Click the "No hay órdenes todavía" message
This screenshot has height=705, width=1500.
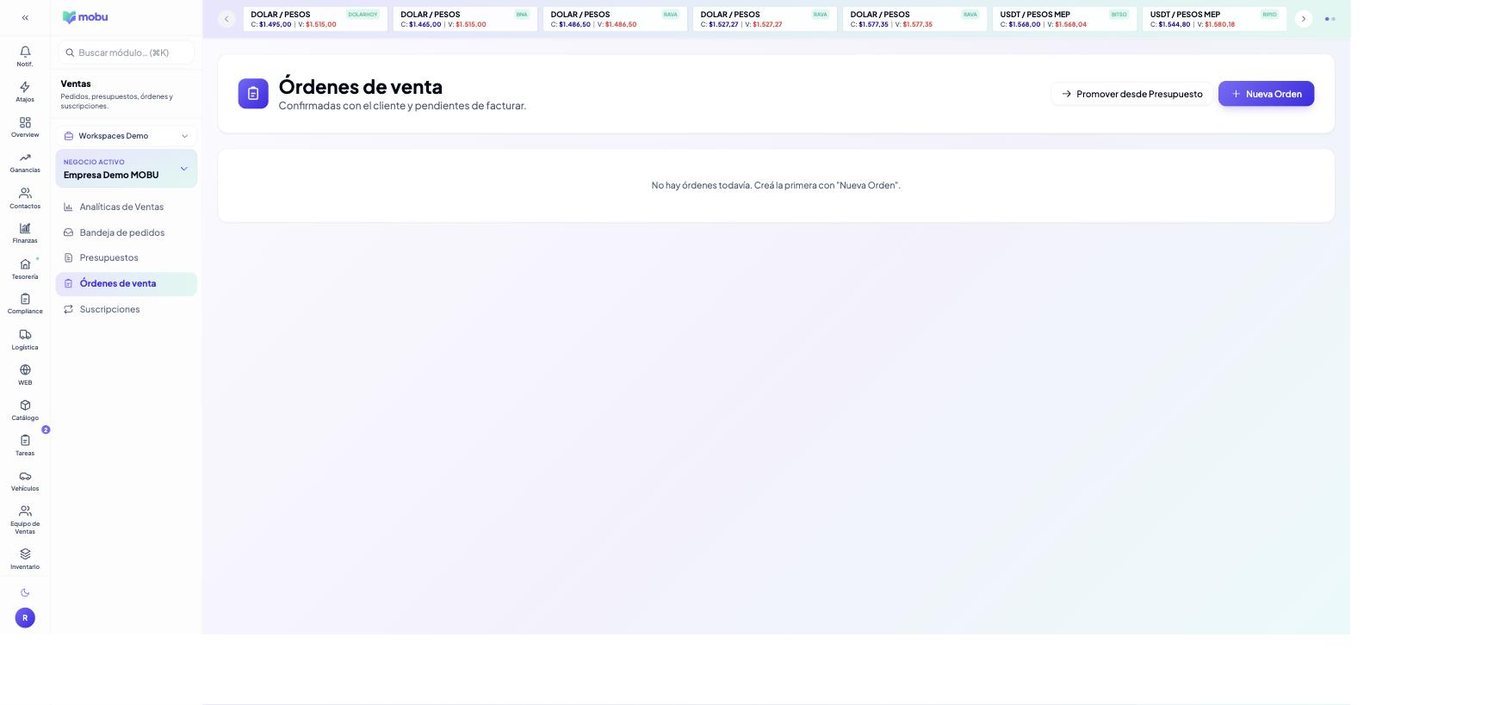click(776, 185)
